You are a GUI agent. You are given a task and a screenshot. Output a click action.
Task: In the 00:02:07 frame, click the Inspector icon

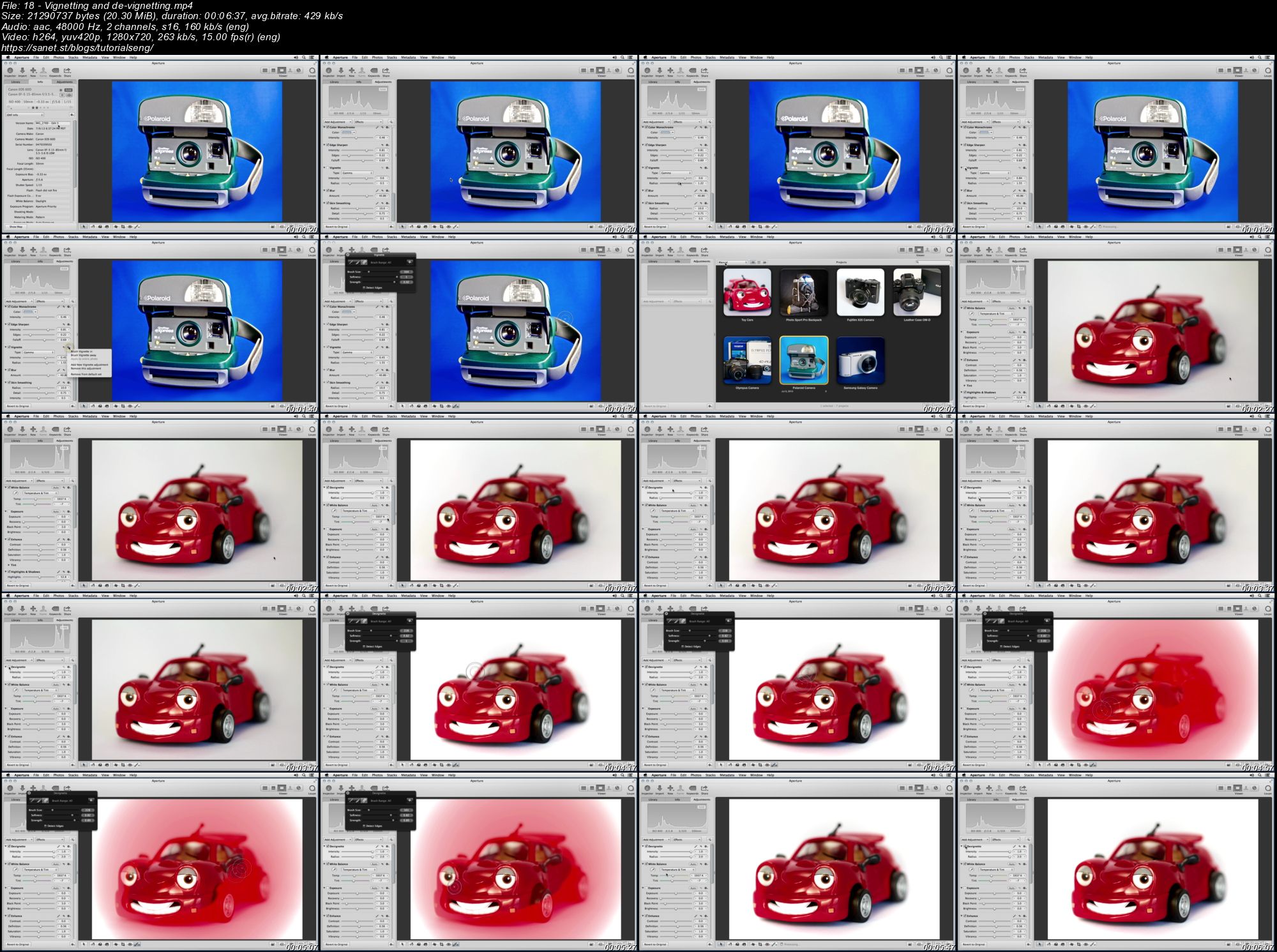coord(647,250)
